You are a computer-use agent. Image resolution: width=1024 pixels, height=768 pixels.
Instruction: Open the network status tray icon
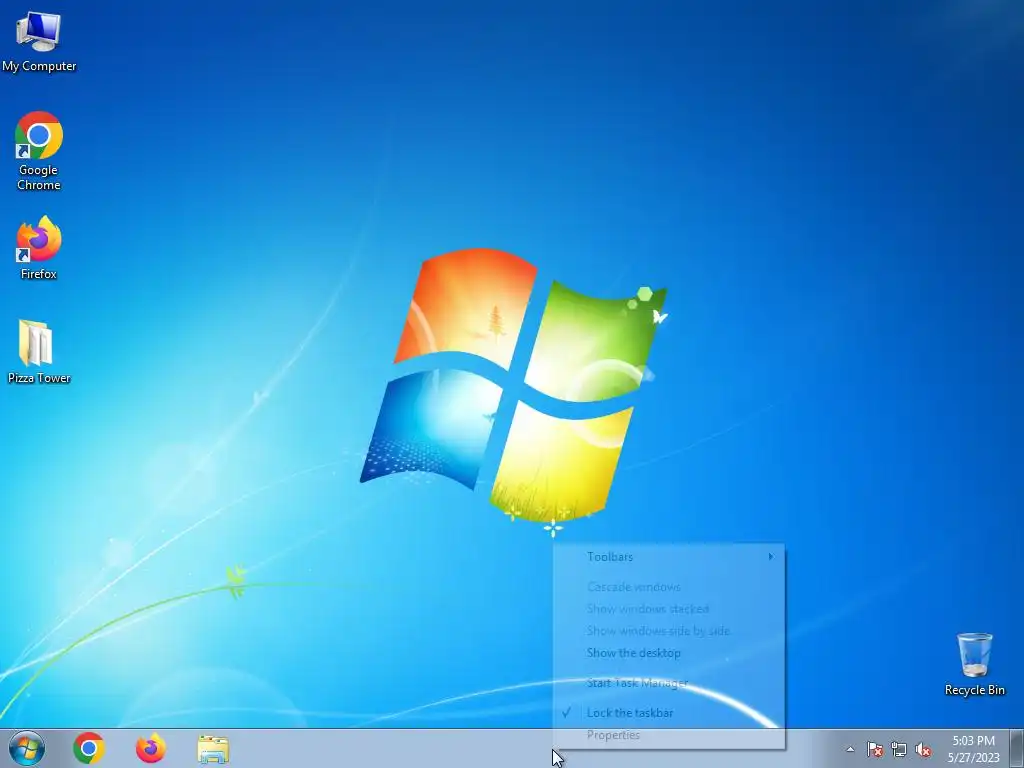pos(899,749)
